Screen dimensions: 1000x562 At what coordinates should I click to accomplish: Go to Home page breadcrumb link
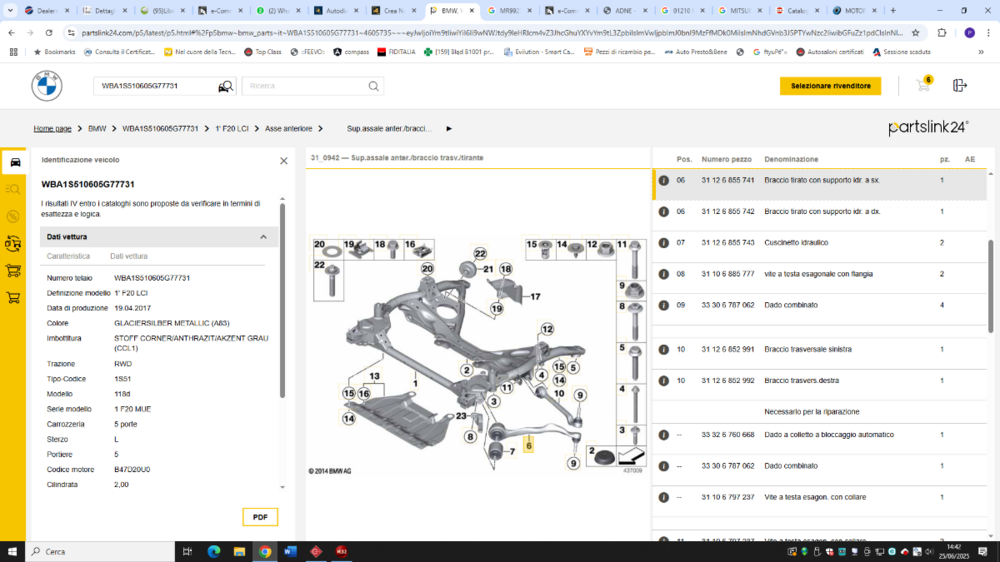click(52, 129)
